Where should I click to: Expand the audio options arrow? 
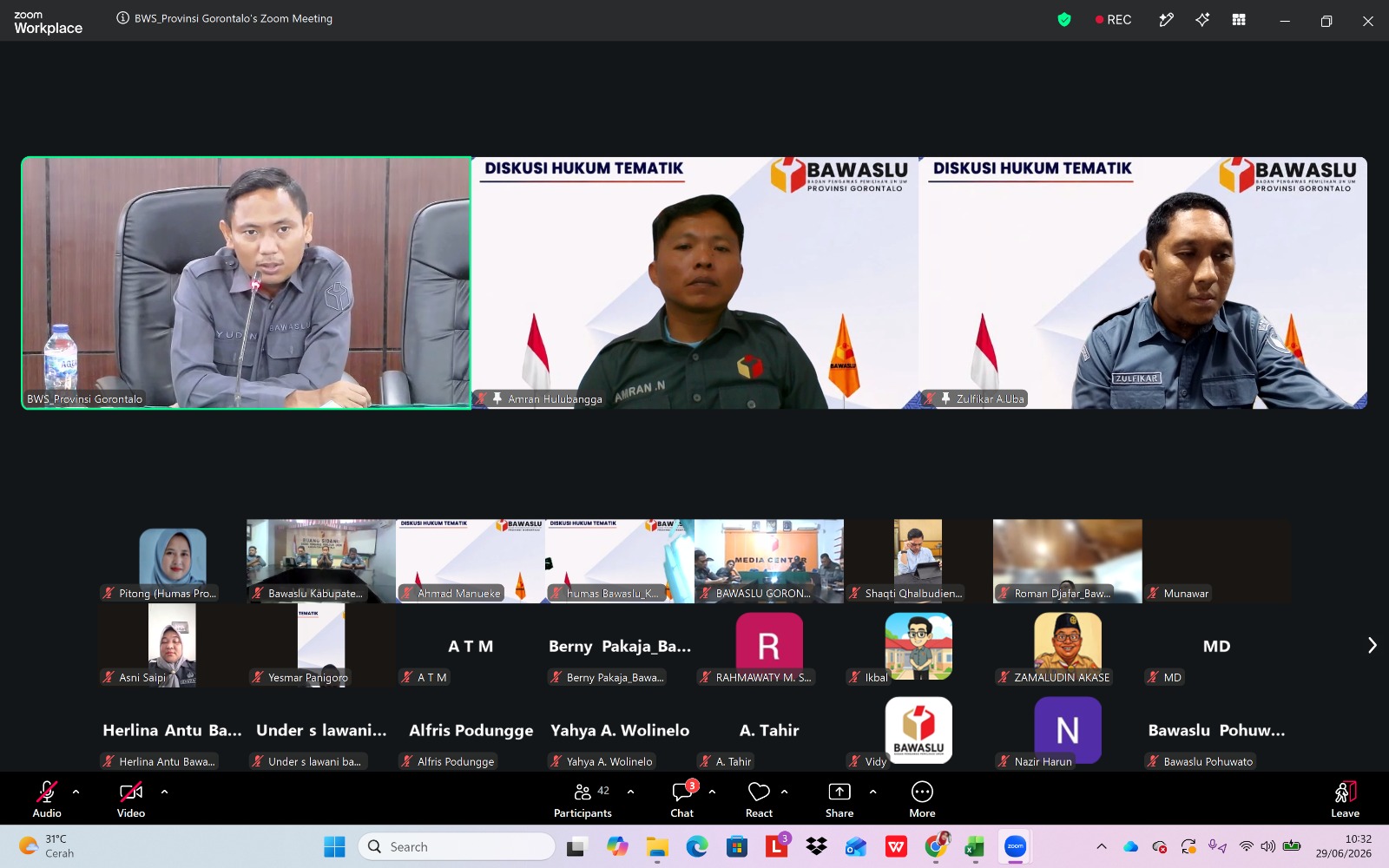pos(76,792)
